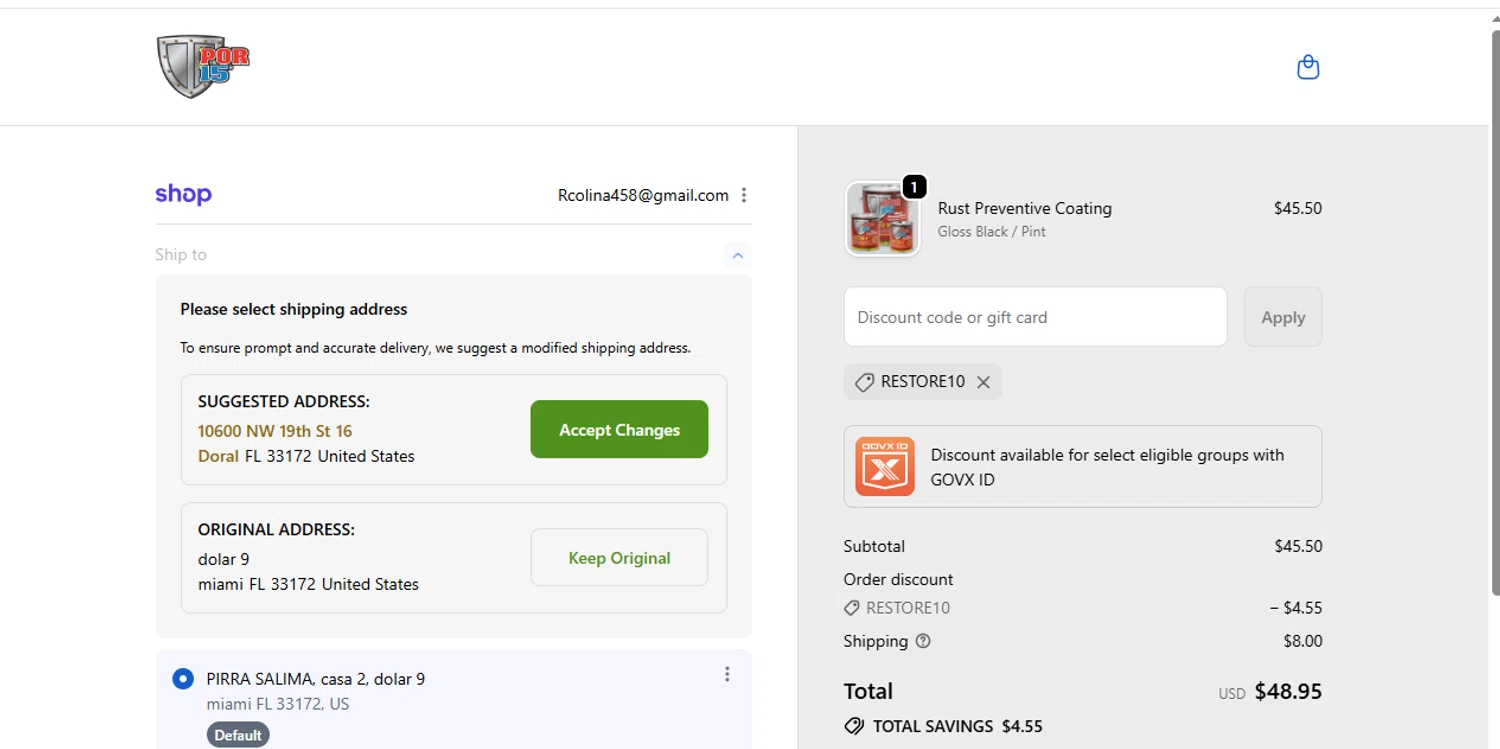Click the suggested address "10600 NW 19th St 16"
The height and width of the screenshot is (749, 1500).
(x=275, y=431)
